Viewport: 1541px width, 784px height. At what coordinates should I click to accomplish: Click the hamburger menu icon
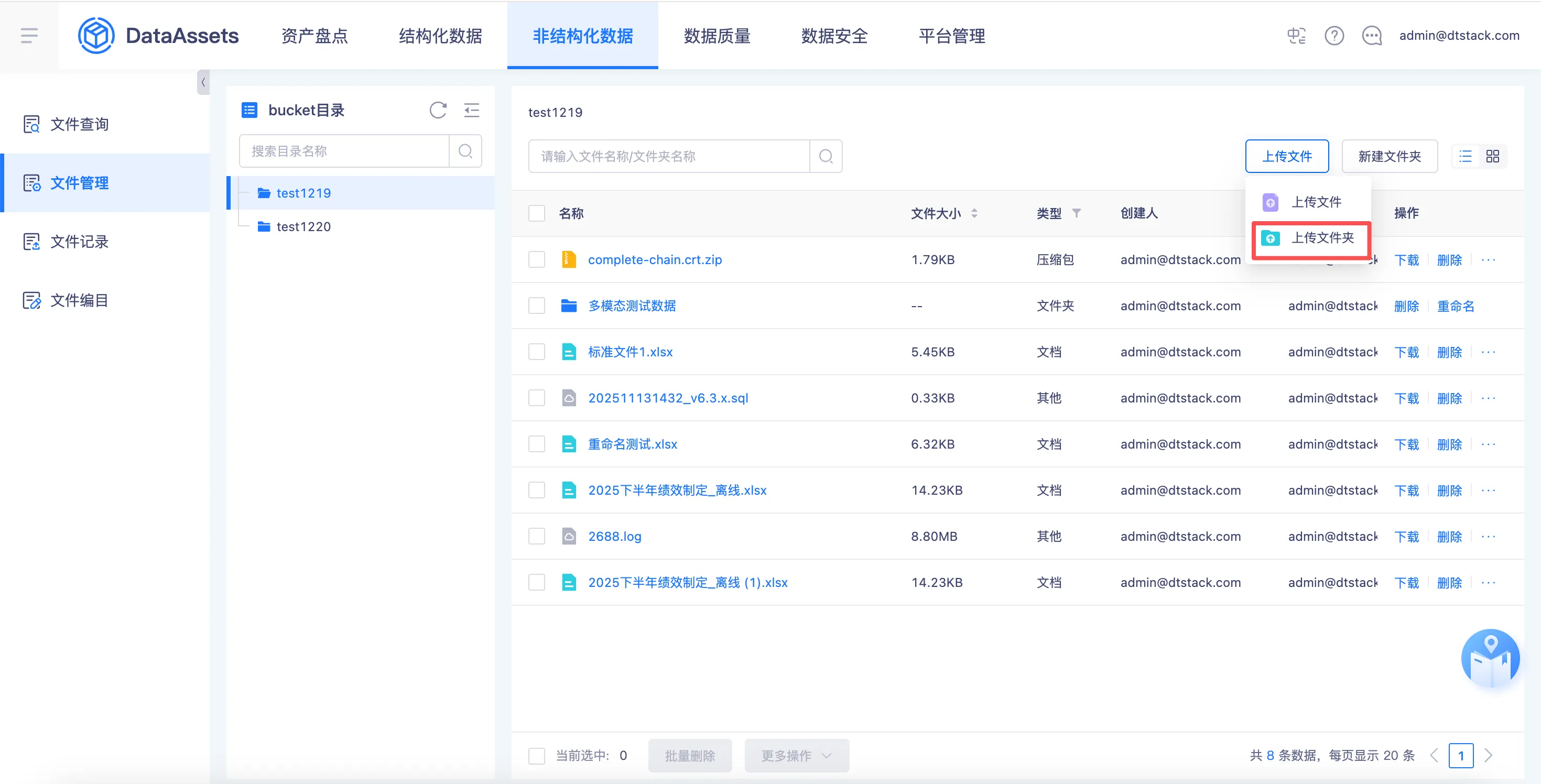click(x=29, y=36)
